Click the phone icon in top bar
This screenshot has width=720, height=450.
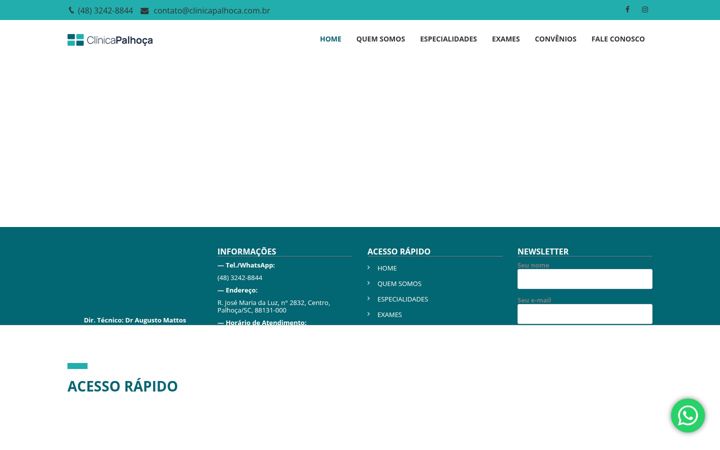click(x=71, y=10)
